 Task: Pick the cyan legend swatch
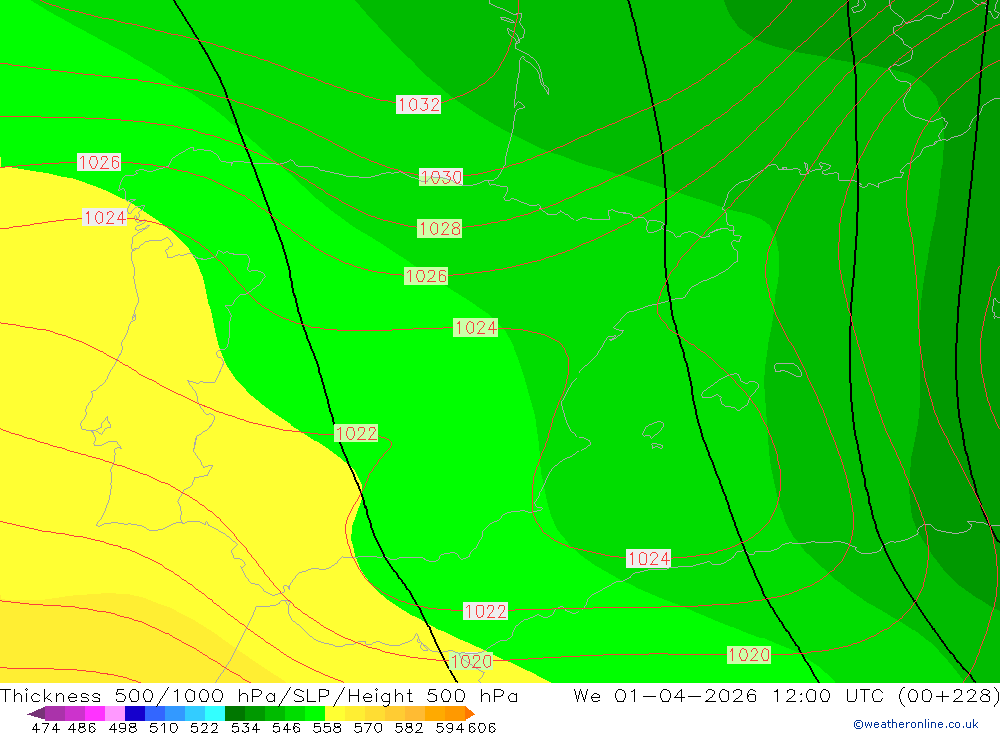[215, 713]
